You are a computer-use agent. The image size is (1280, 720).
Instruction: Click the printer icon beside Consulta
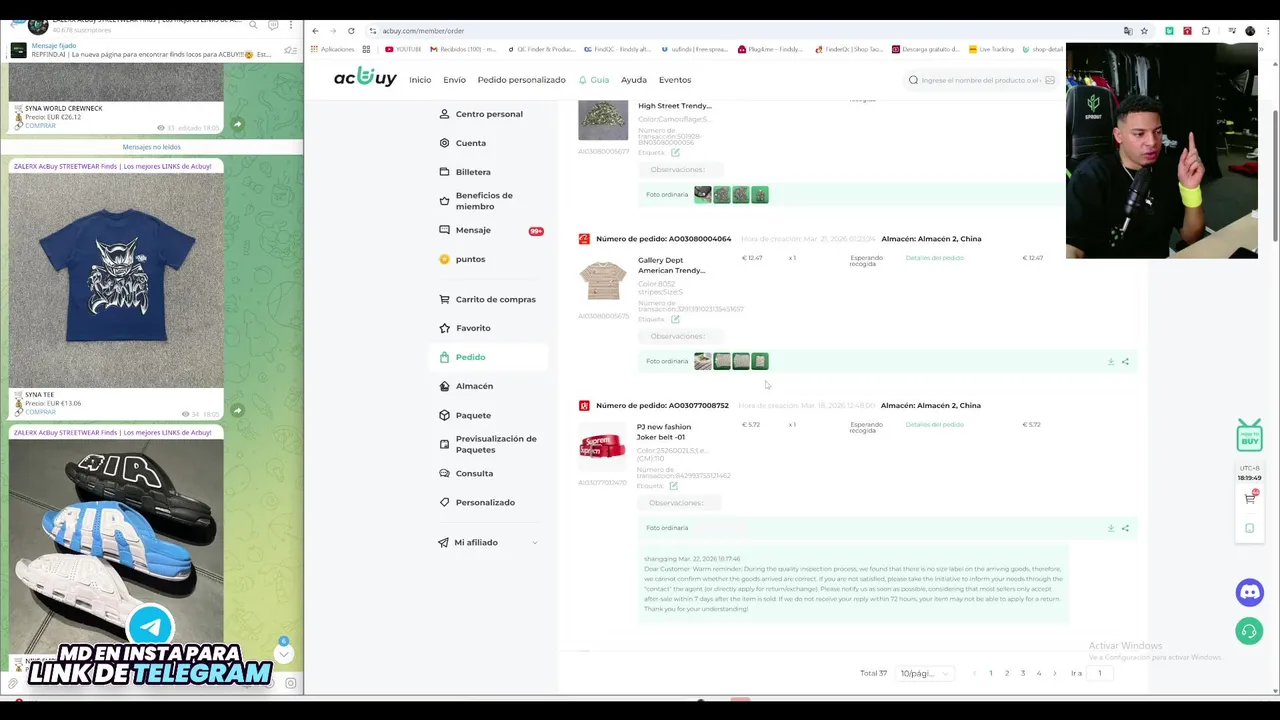[x=445, y=473]
